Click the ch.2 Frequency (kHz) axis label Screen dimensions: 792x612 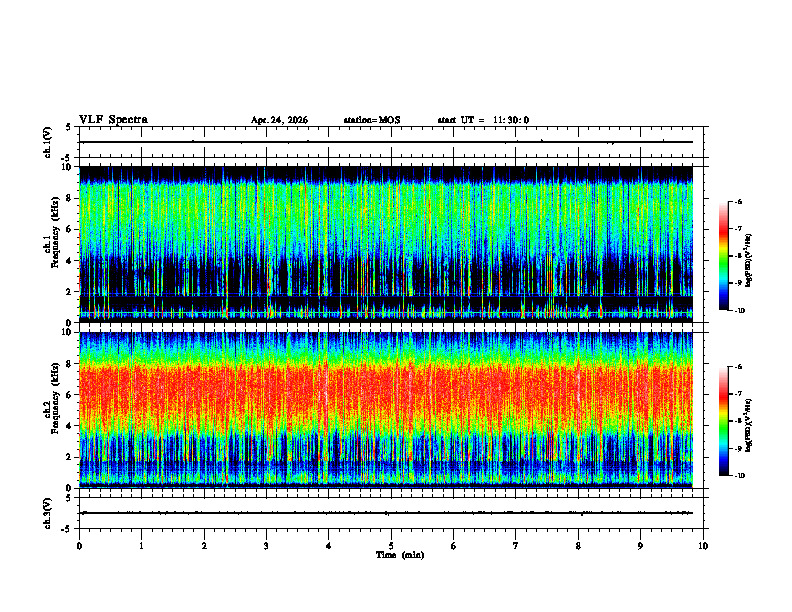coord(54,410)
